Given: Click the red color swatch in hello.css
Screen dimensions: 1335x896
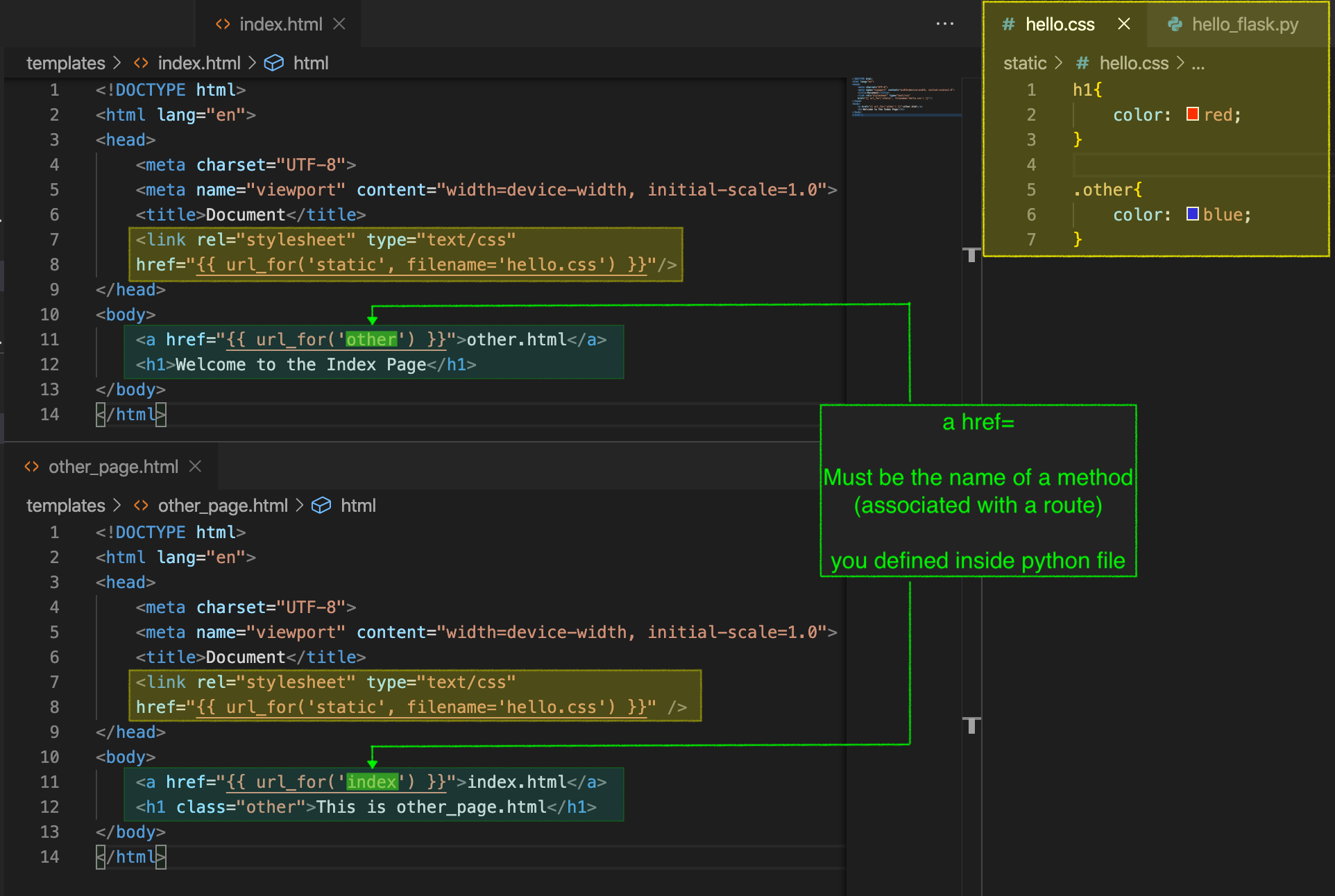Looking at the screenshot, I should (1192, 114).
